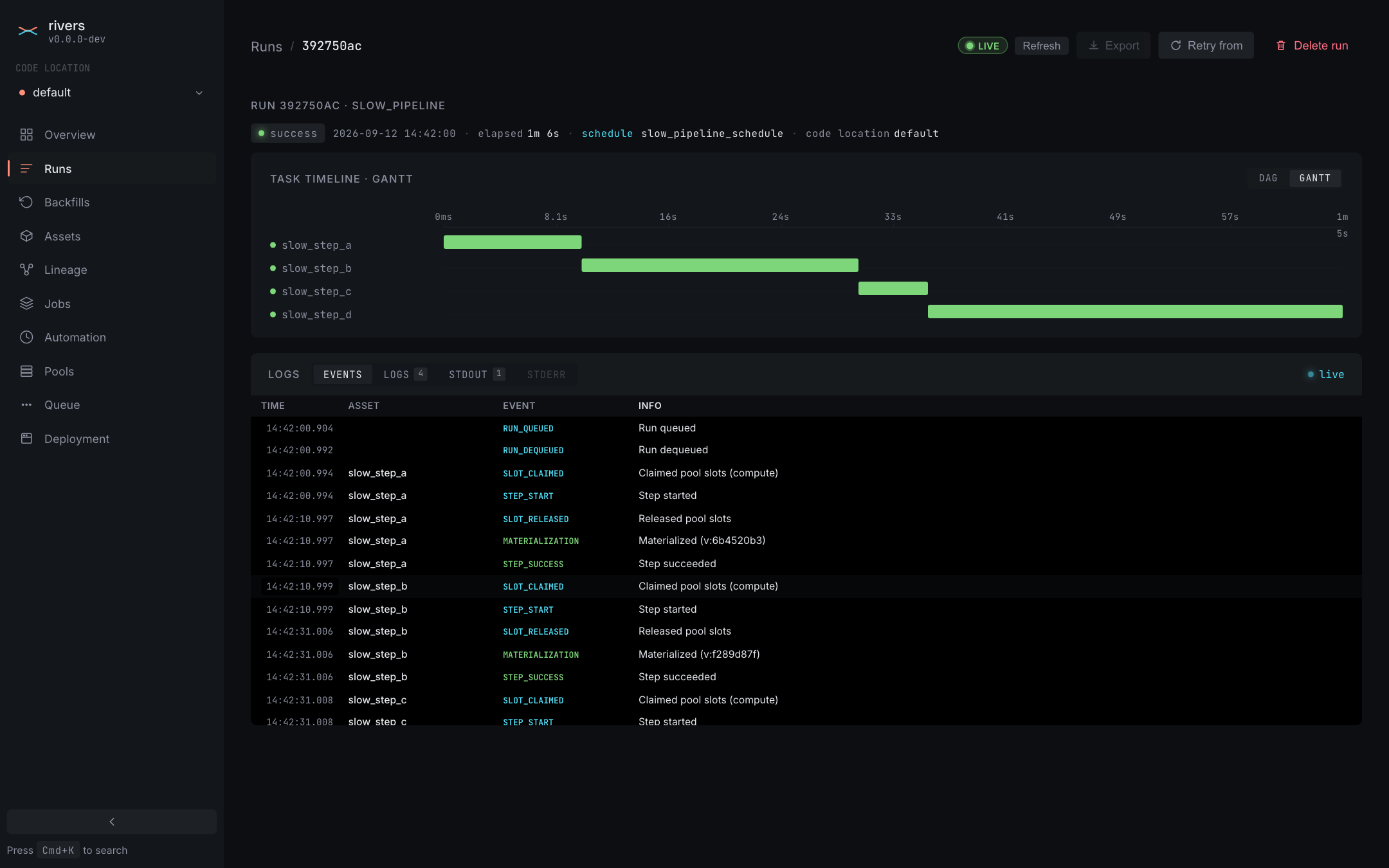Click the ASSET column header
Screen dimensions: 1389x868
[363, 406]
